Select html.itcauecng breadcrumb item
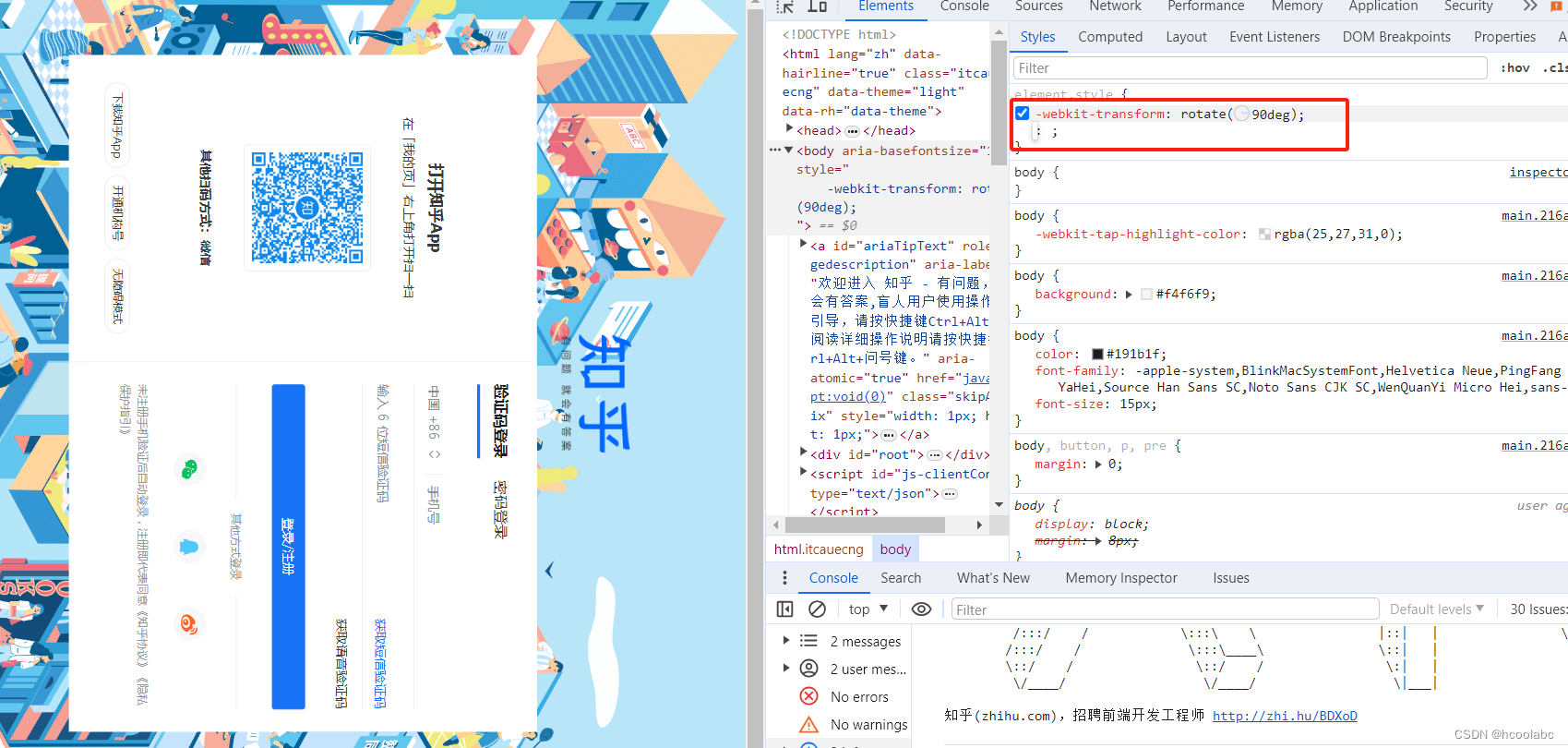This screenshot has width=1568, height=748. tap(819, 549)
